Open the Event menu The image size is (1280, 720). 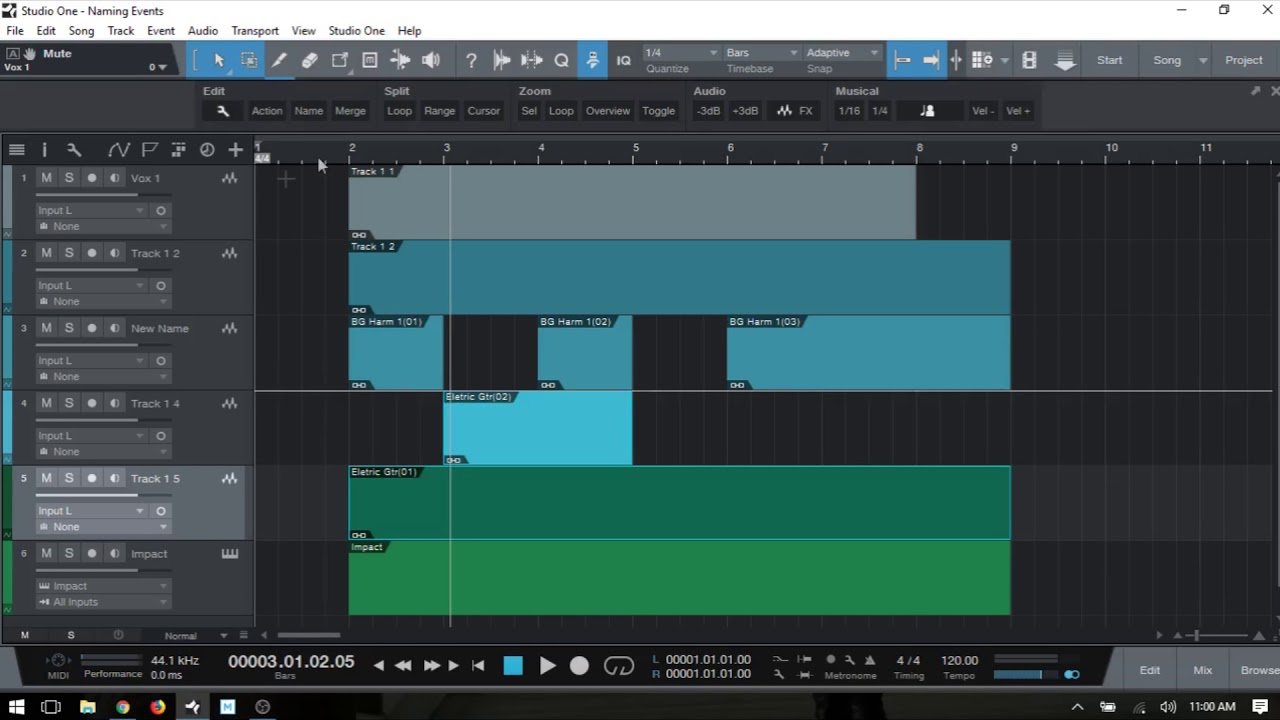[x=161, y=31]
